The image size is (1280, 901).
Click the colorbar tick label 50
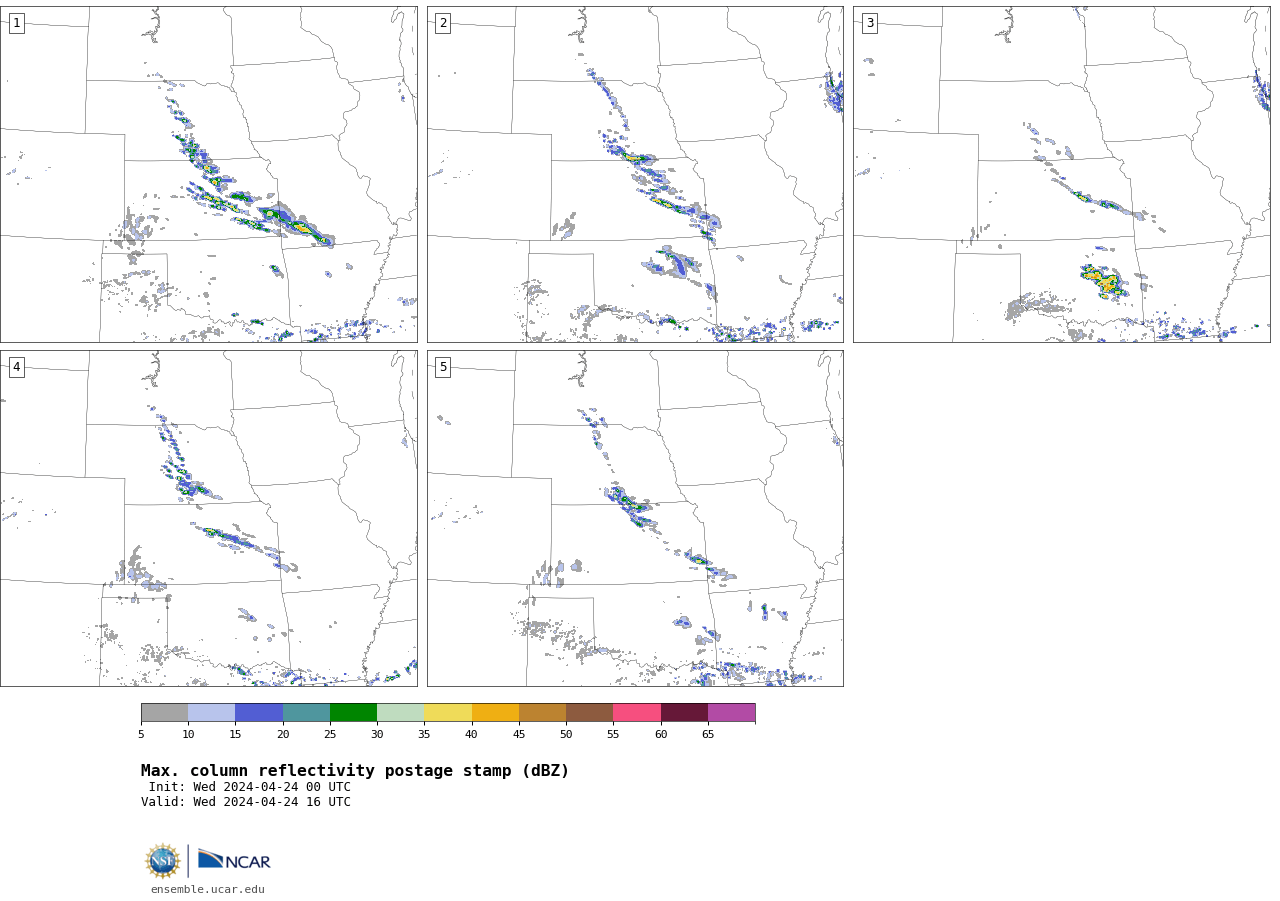(x=566, y=735)
